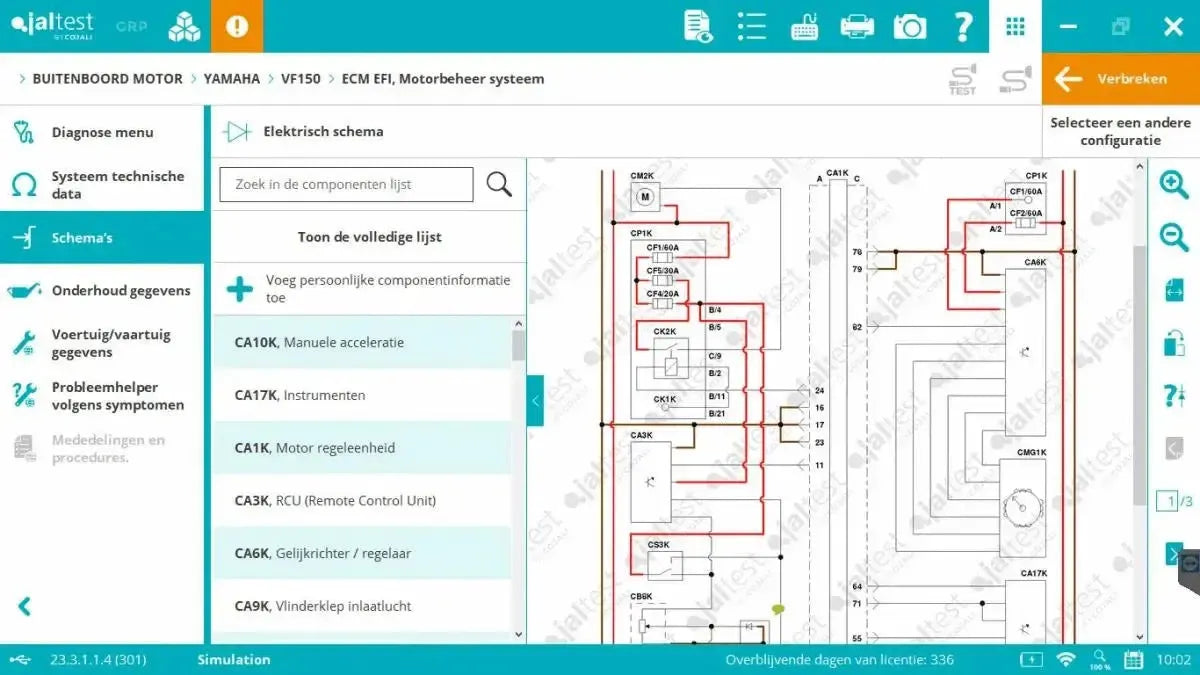Image resolution: width=1200 pixels, height=675 pixels.
Task: Adjust the 100% zoom control in status bar
Action: (1099, 660)
